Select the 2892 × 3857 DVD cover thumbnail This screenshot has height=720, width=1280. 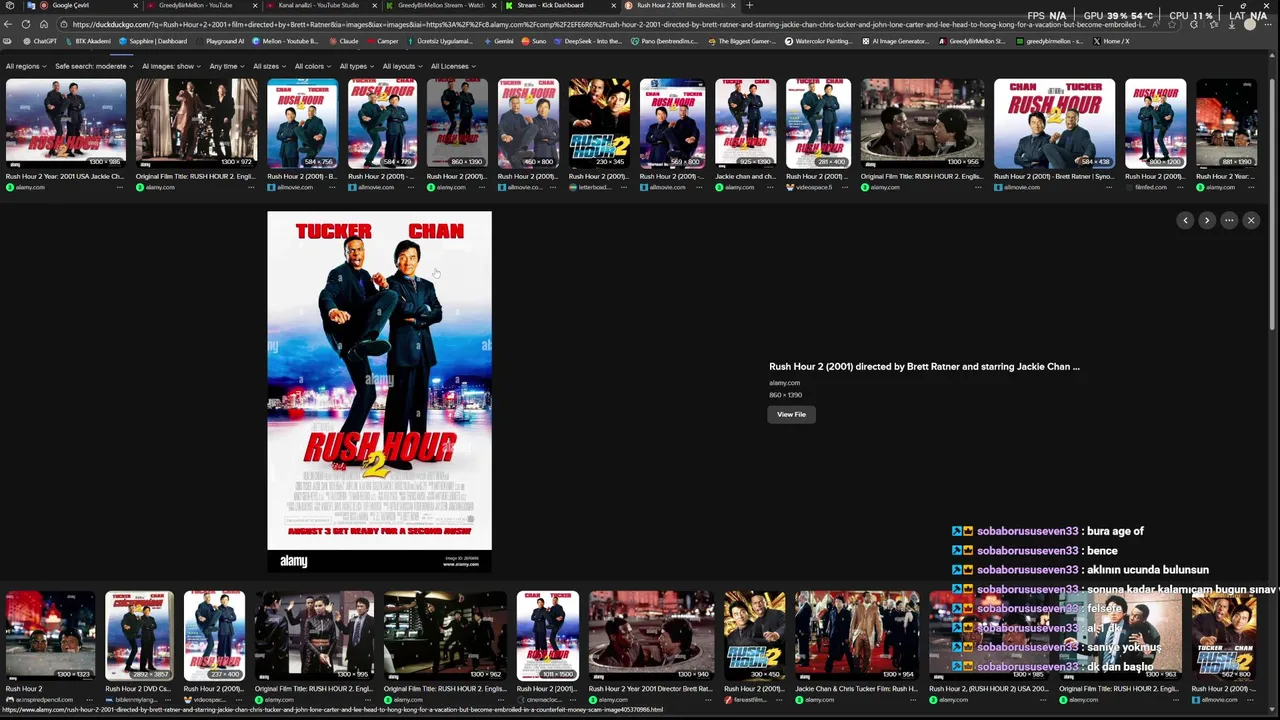tap(139, 636)
